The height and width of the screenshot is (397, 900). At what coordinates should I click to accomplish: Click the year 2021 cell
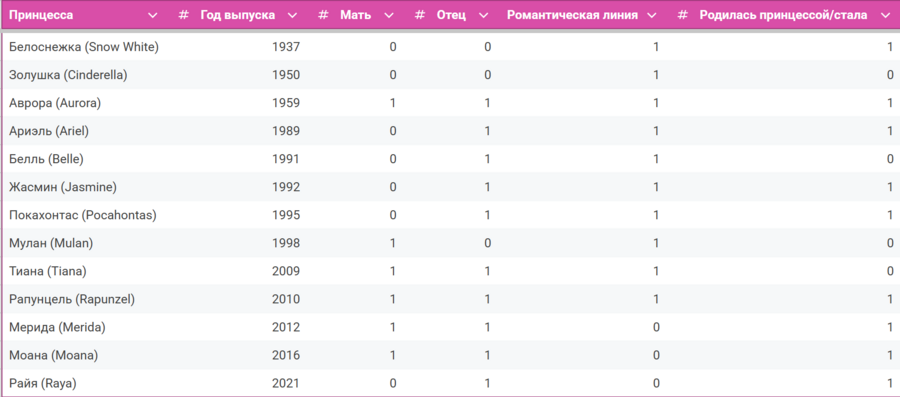[x=286, y=383]
